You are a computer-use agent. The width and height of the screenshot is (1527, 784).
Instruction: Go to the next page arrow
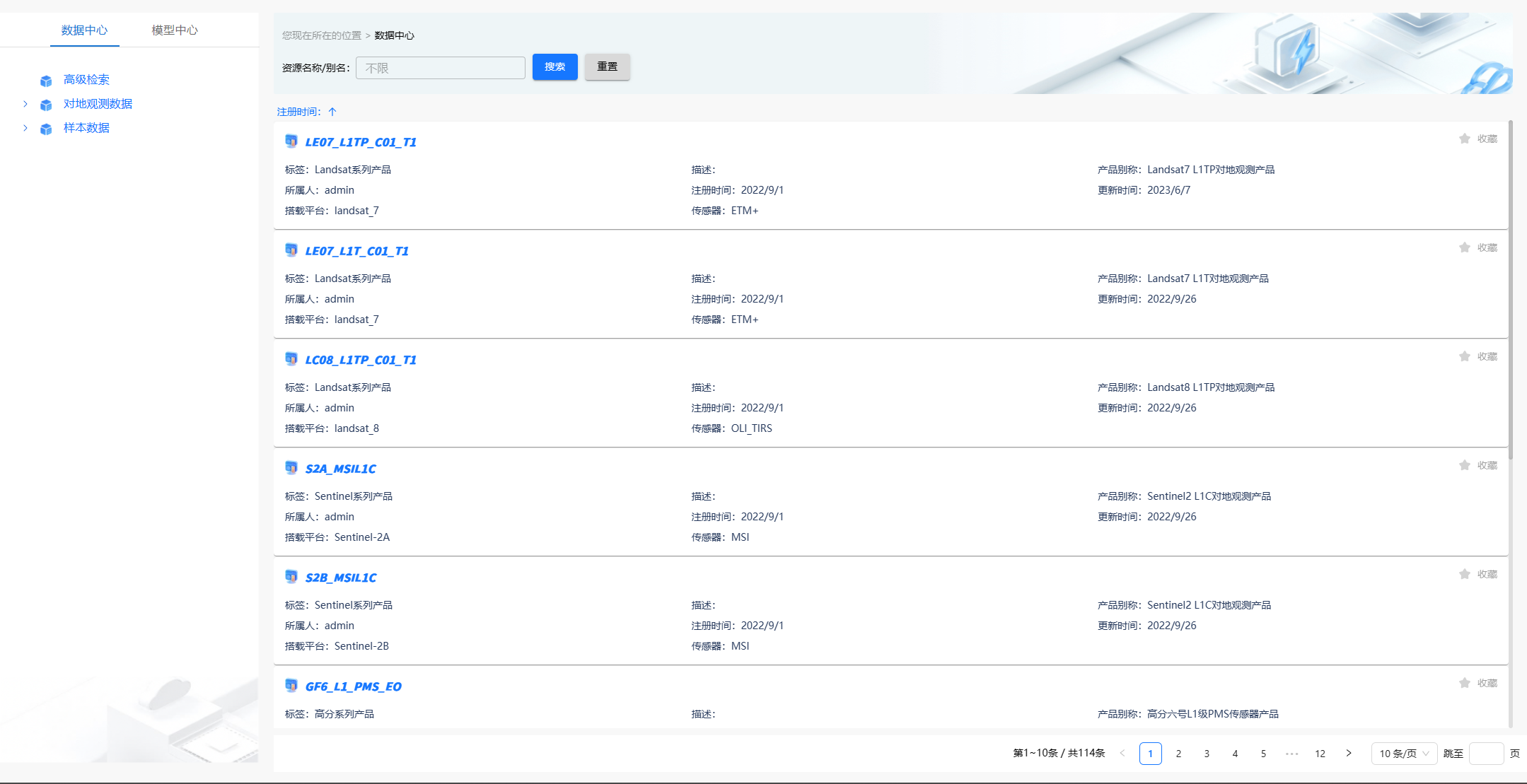coord(1349,754)
